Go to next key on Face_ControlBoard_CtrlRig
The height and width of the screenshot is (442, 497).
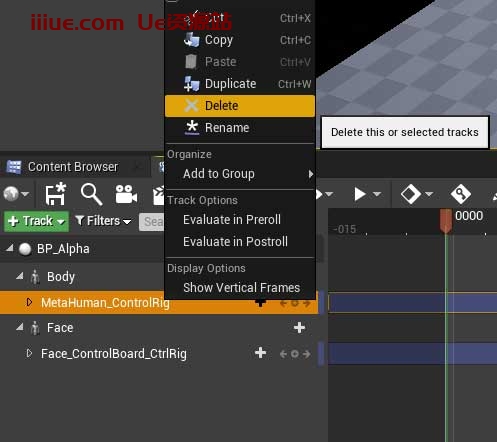pos(307,354)
